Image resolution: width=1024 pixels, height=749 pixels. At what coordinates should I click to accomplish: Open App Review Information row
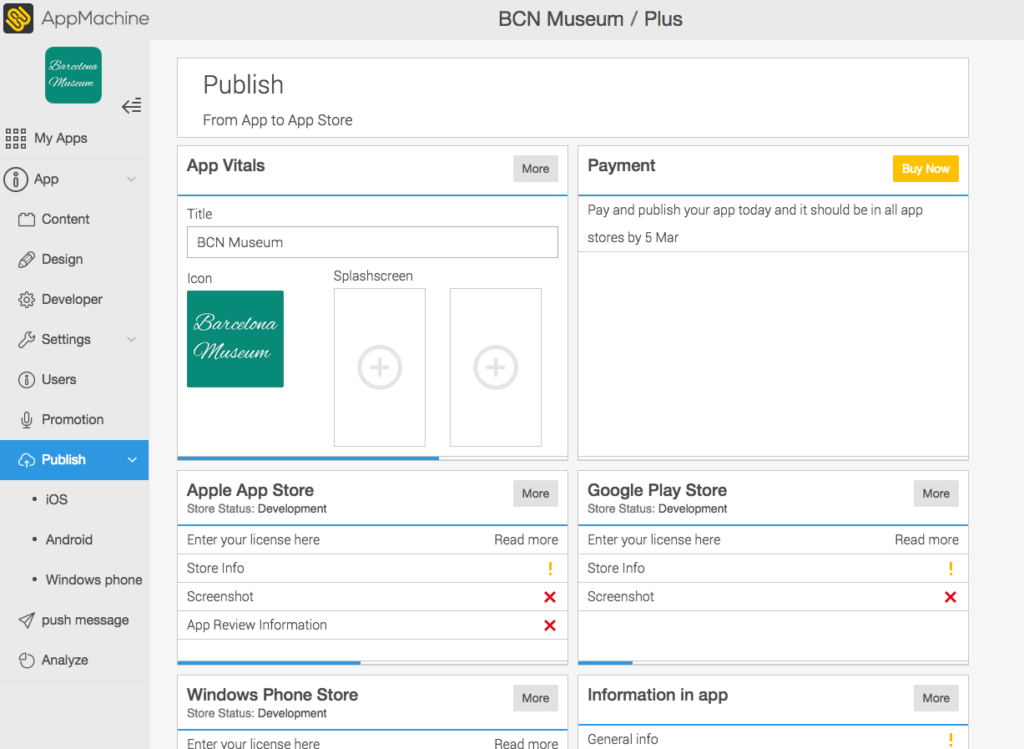[372, 626]
